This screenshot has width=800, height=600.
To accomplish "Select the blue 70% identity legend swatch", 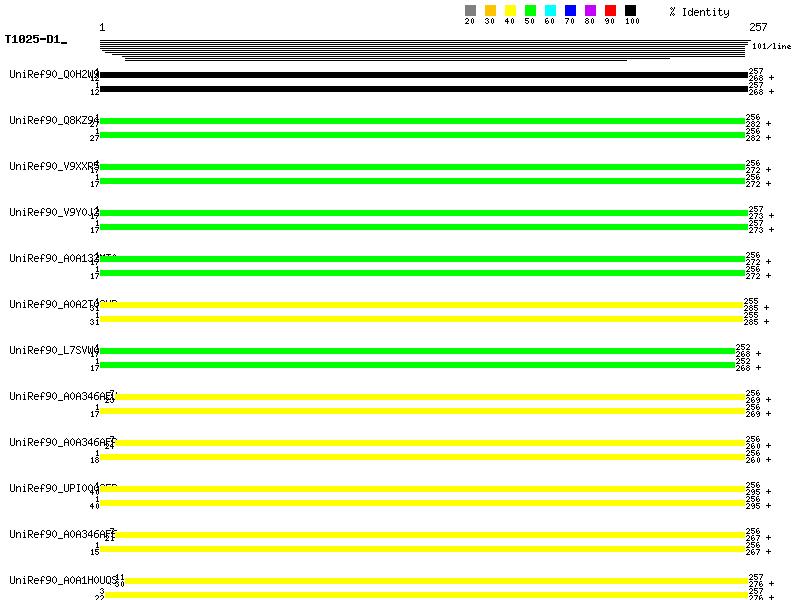I will point(570,10).
